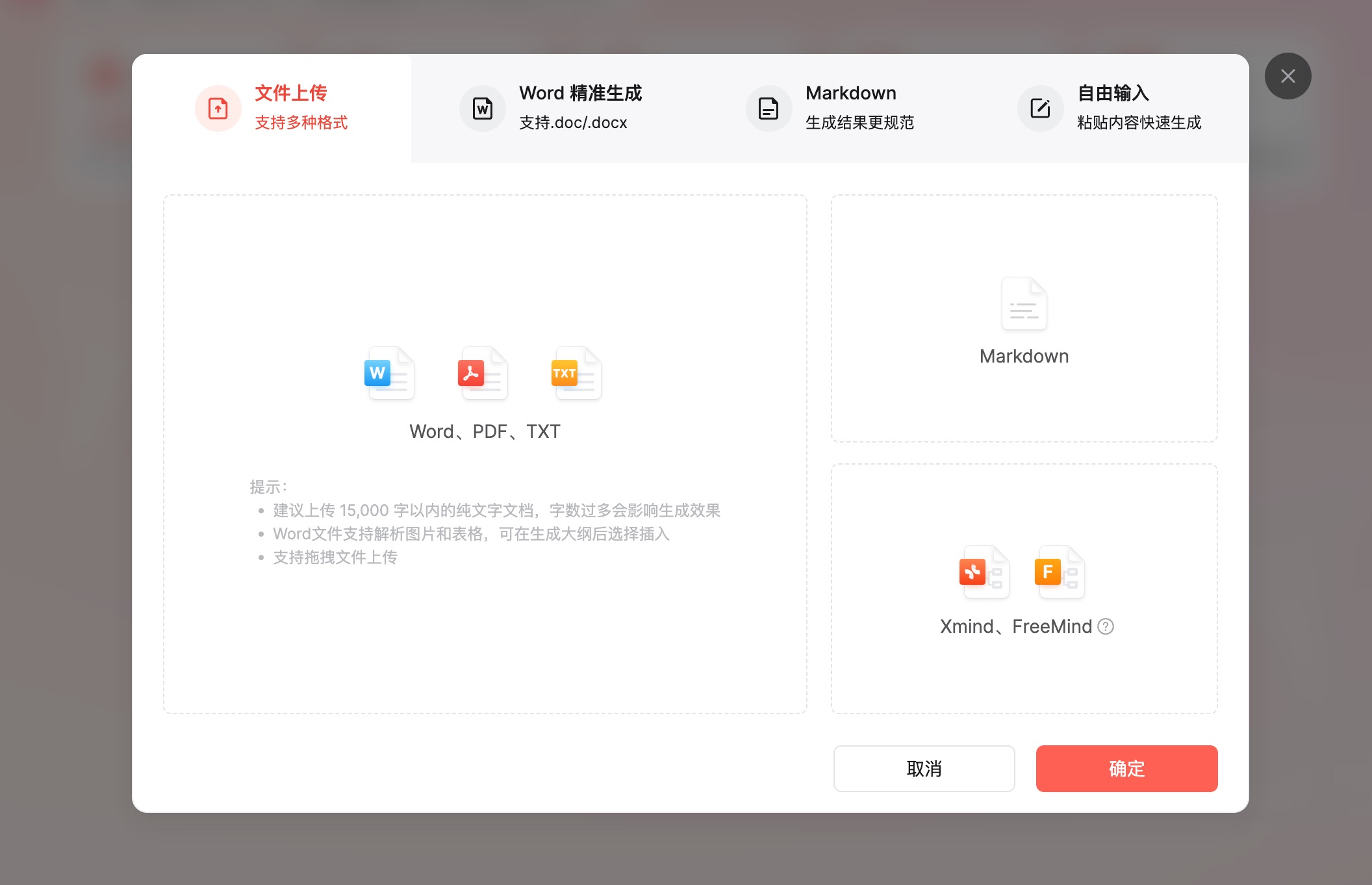Click the Markdown document icon
Screen dimensions: 1372x885
point(1024,303)
